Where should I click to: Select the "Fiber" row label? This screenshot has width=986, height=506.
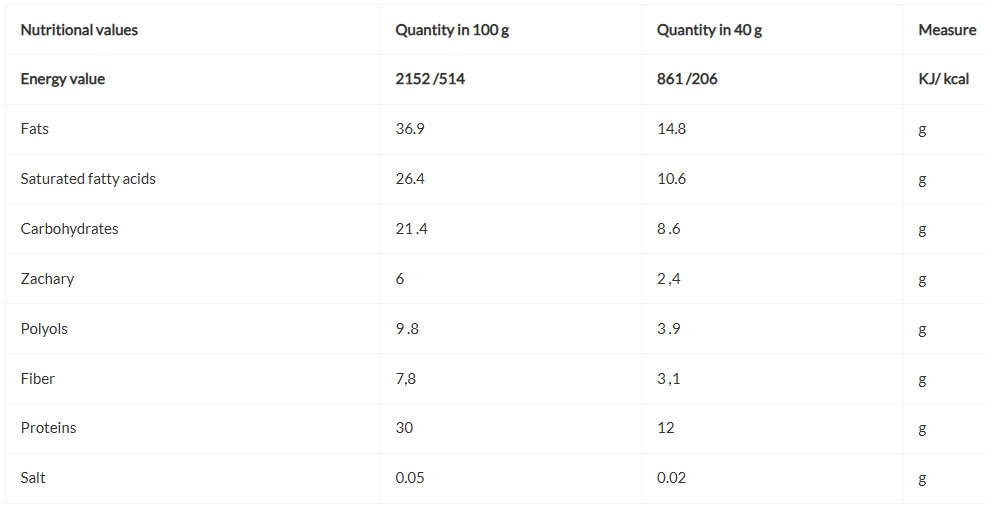pos(38,379)
